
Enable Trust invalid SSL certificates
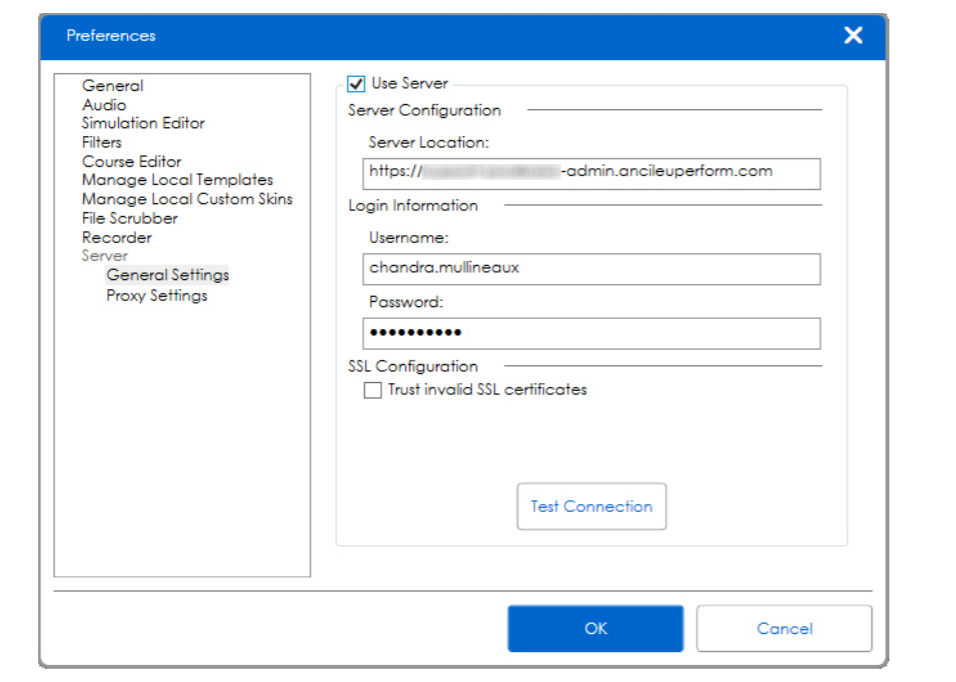pyautogui.click(x=373, y=390)
